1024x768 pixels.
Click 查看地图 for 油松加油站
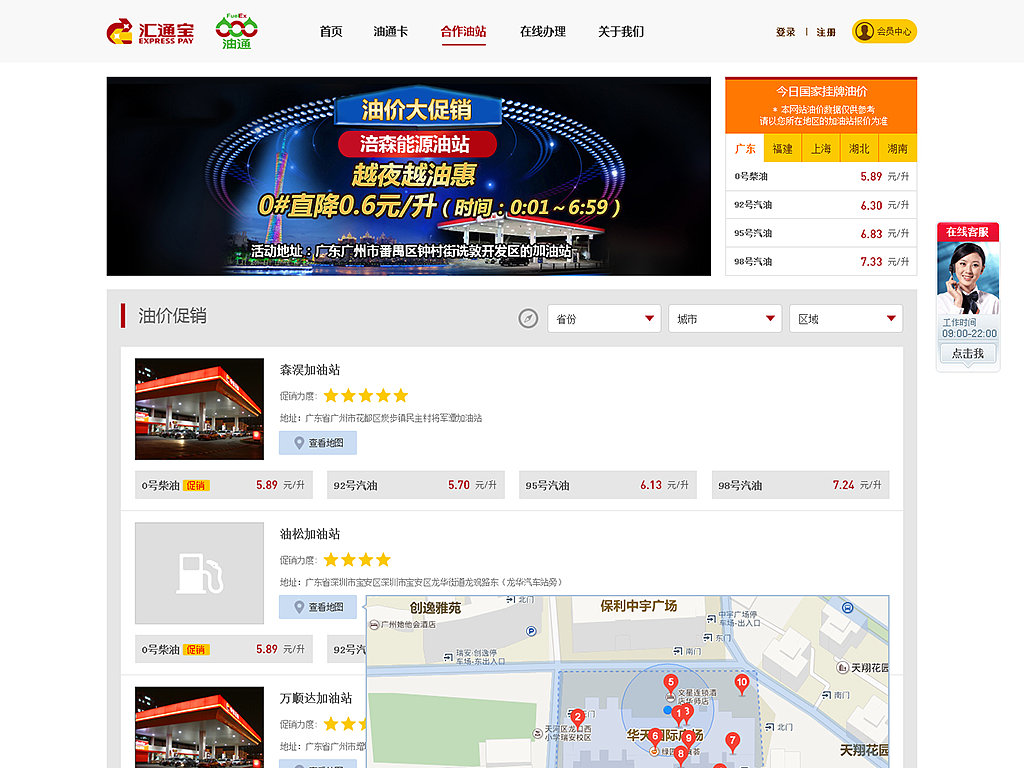pos(318,607)
